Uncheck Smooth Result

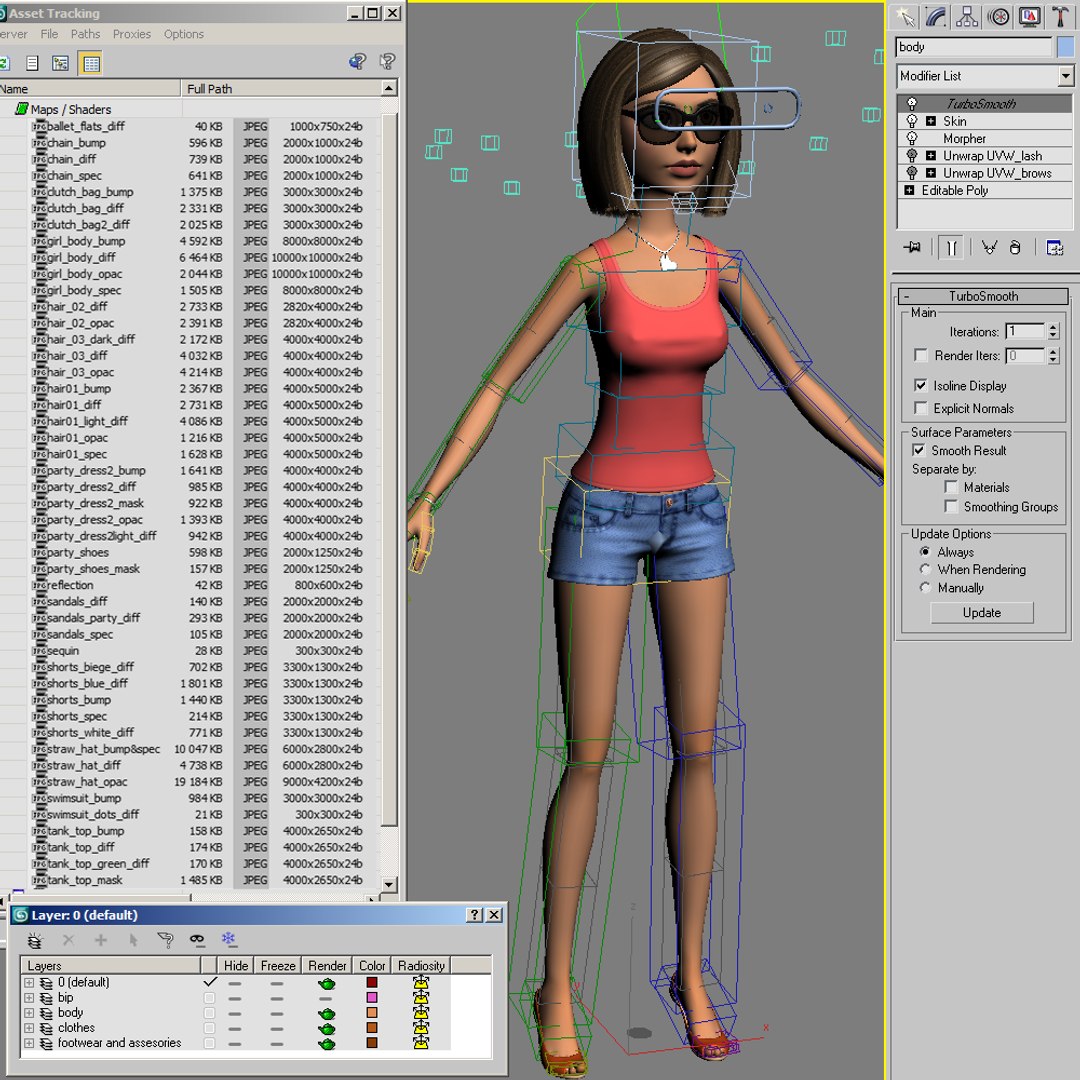click(x=919, y=450)
